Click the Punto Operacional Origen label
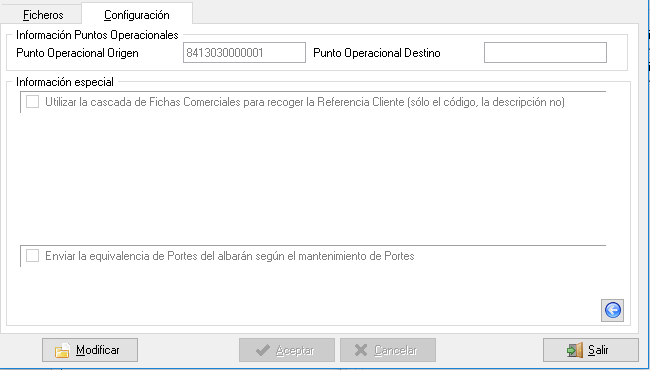 click(78, 53)
